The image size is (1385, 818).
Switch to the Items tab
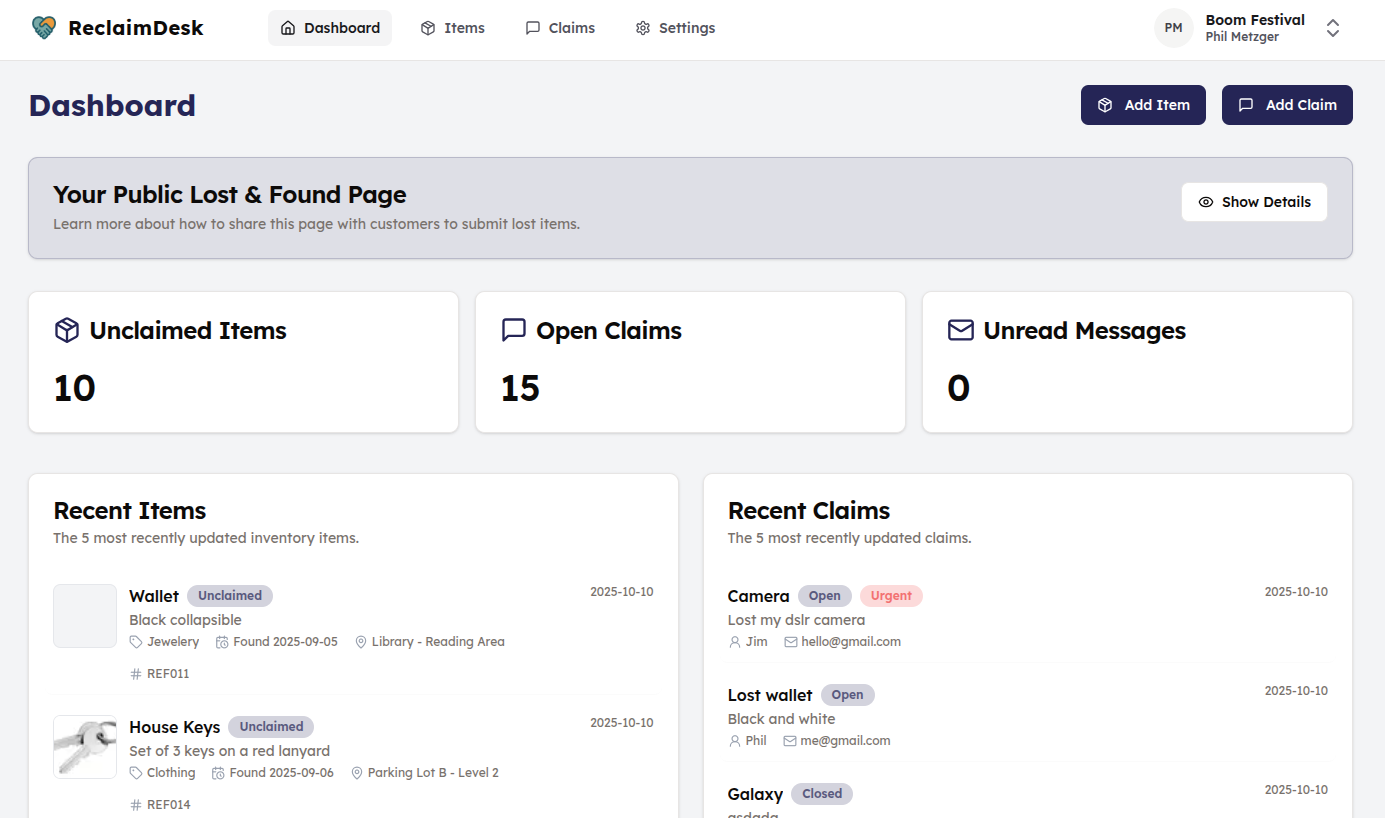452,27
